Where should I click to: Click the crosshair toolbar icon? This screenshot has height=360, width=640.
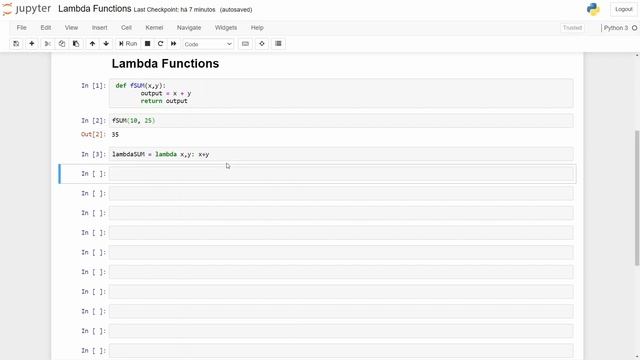262,44
